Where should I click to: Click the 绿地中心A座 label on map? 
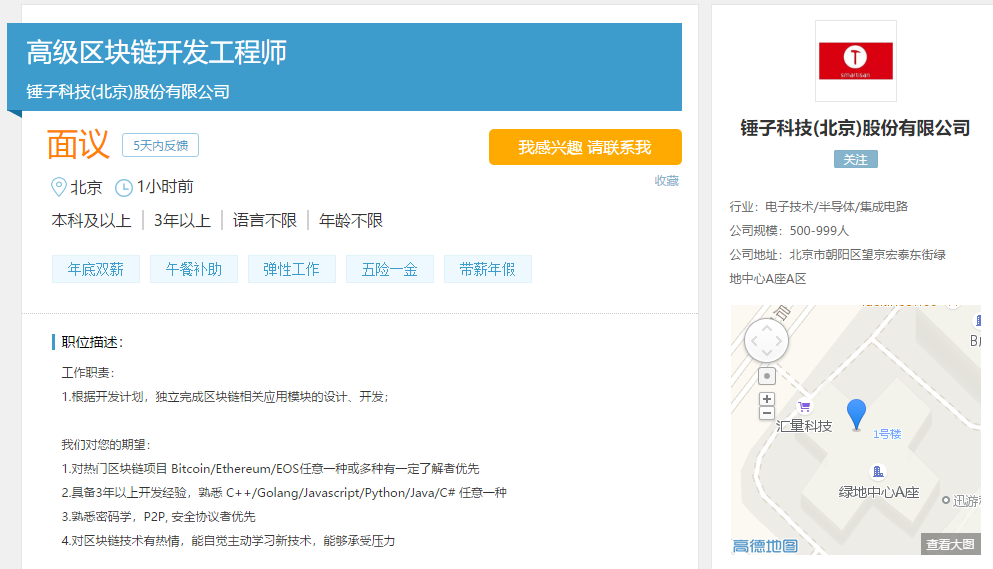(878, 492)
